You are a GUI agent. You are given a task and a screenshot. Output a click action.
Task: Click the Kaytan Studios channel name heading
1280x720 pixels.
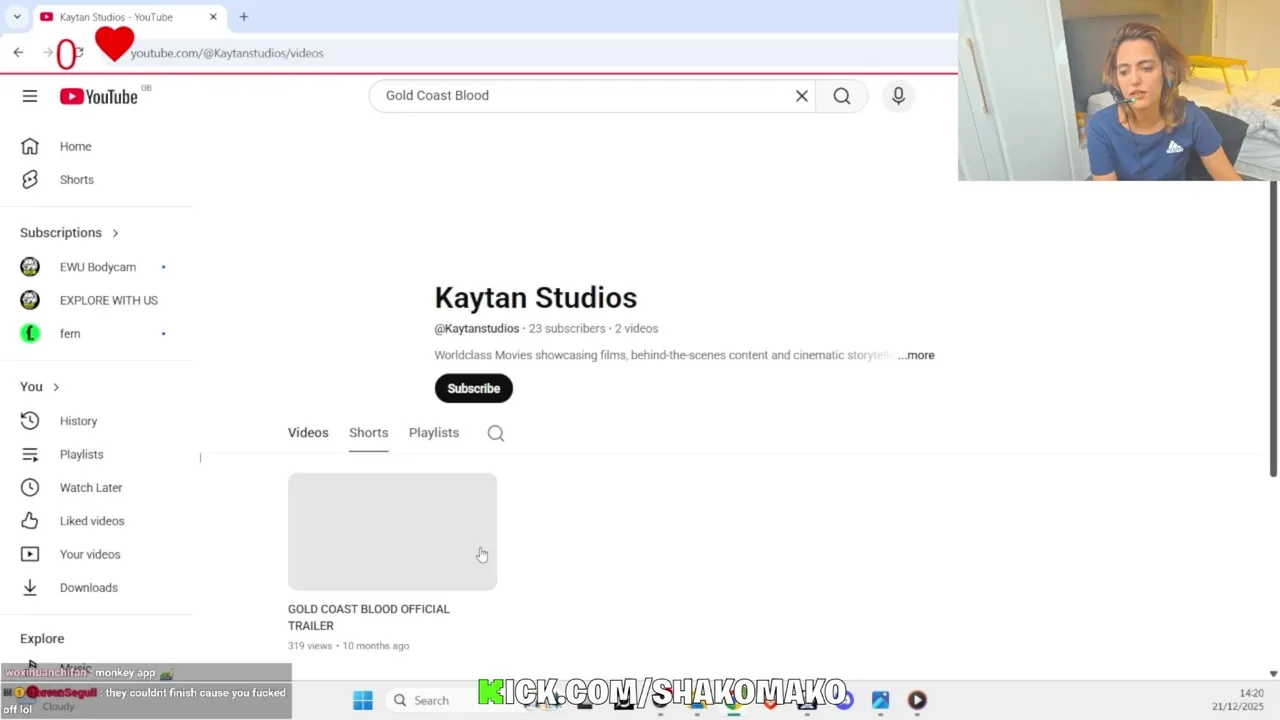(536, 298)
